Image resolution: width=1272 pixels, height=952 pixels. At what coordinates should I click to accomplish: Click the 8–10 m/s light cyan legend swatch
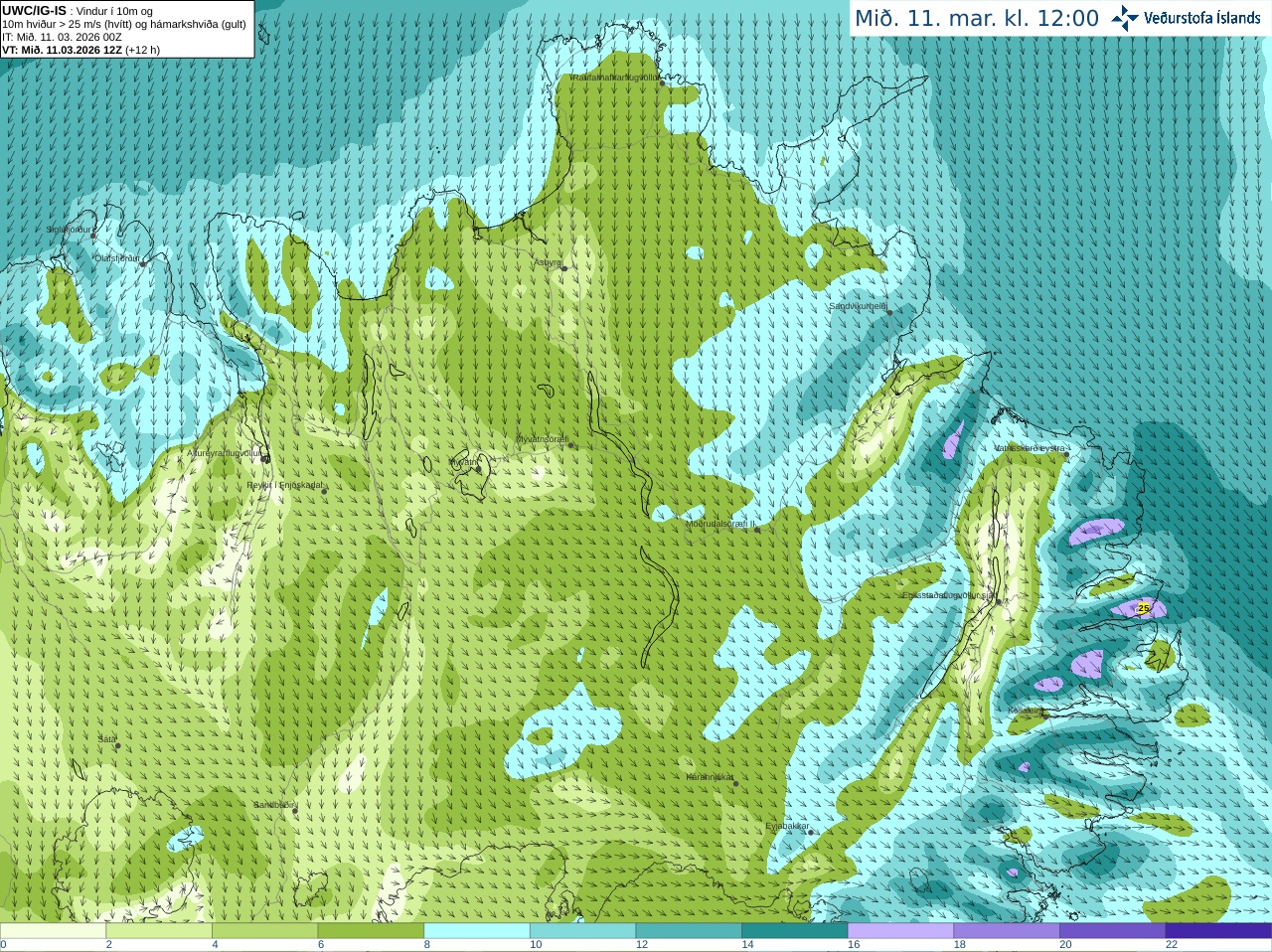(x=477, y=931)
